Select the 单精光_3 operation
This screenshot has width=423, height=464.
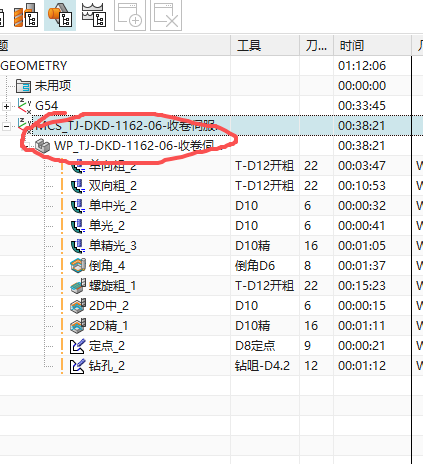[x=112, y=246]
